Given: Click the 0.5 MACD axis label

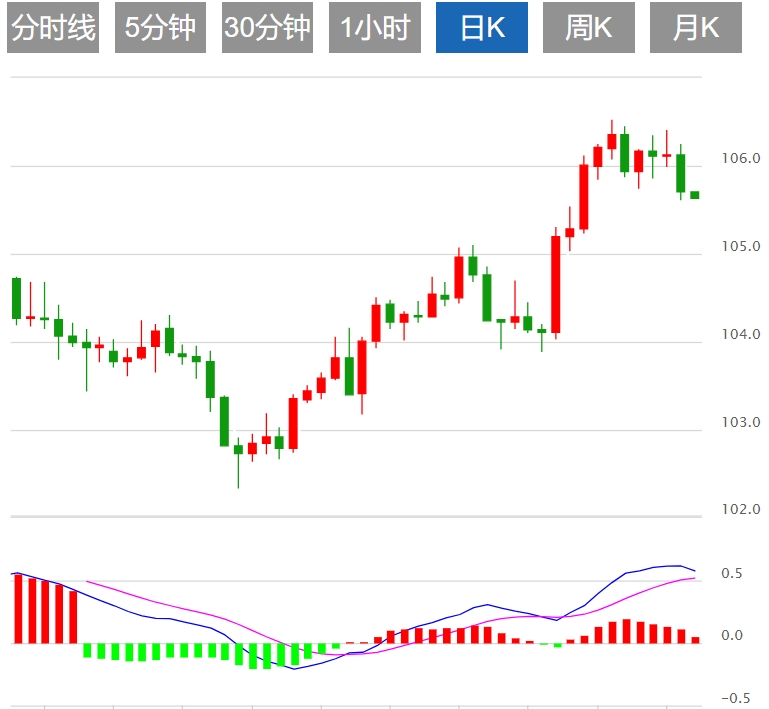Looking at the screenshot, I should pyautogui.click(x=732, y=574).
